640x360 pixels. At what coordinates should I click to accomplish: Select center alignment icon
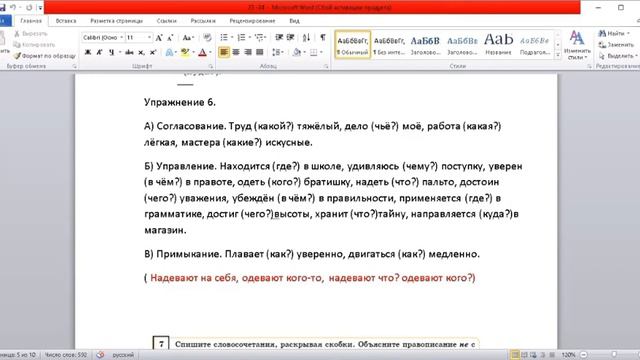click(236, 52)
